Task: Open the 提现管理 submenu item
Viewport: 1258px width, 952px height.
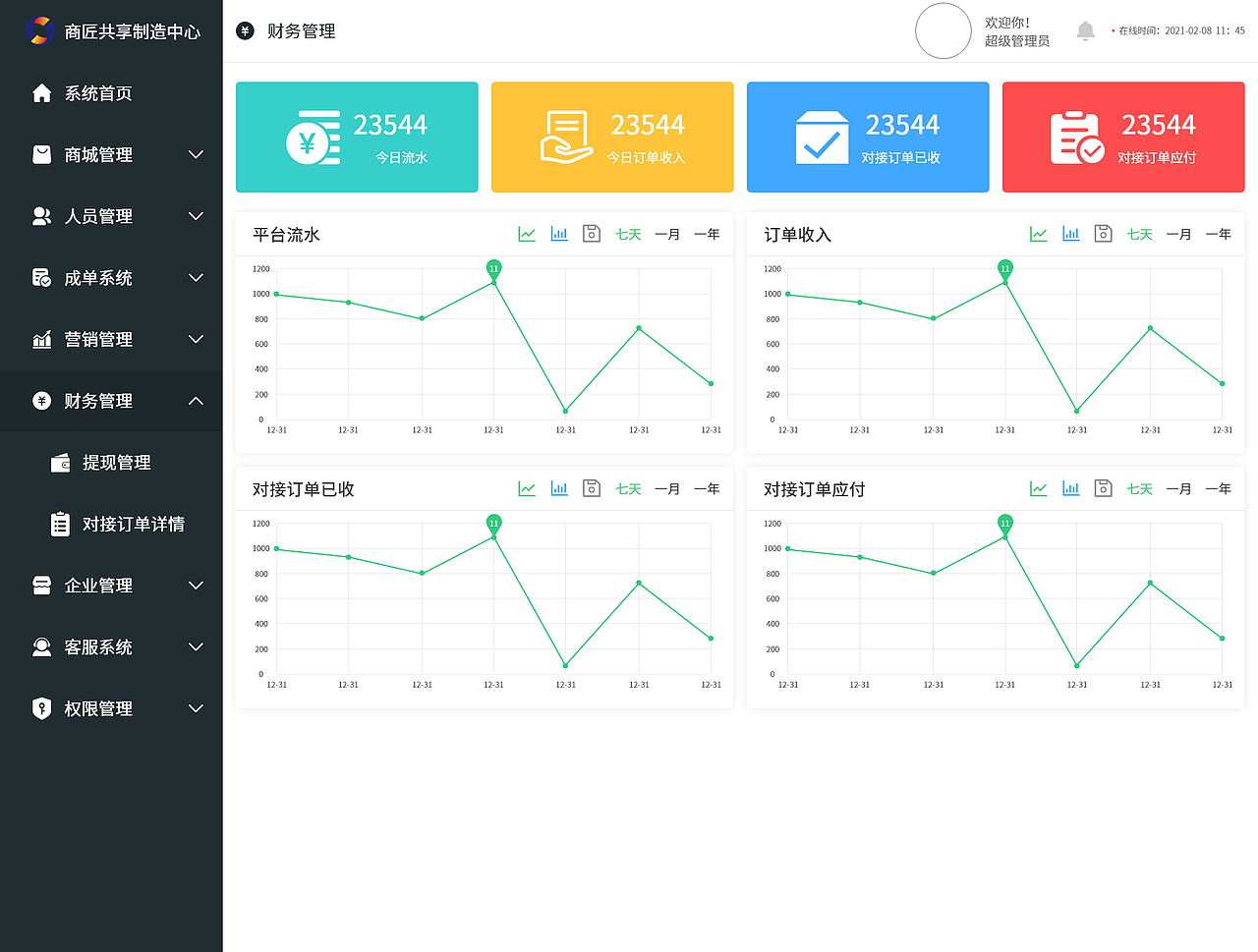Action: click(x=111, y=463)
